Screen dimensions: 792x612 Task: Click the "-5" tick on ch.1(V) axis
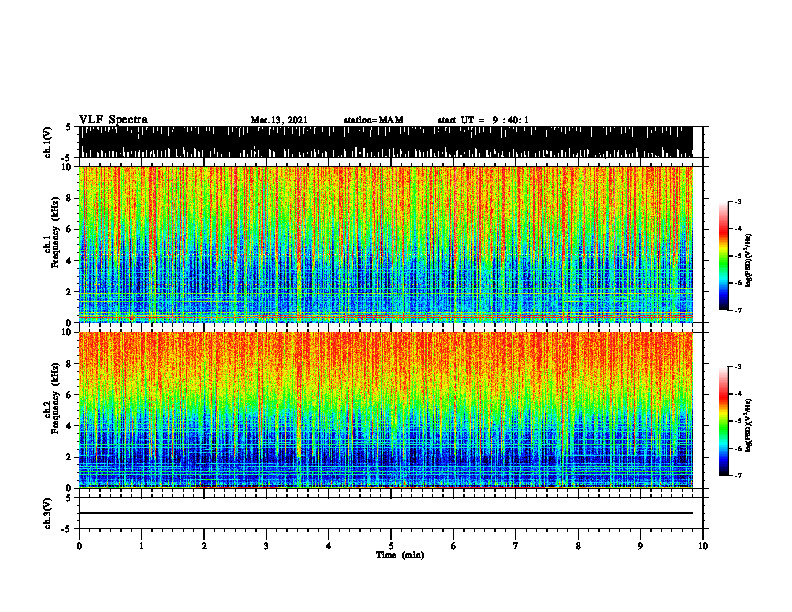(68, 158)
